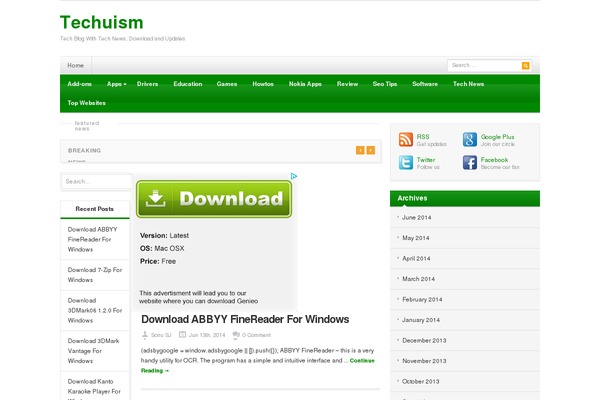The width and height of the screenshot is (600, 400).
Task: Open the Download ABBYY FineReader article title
Action: point(245,319)
